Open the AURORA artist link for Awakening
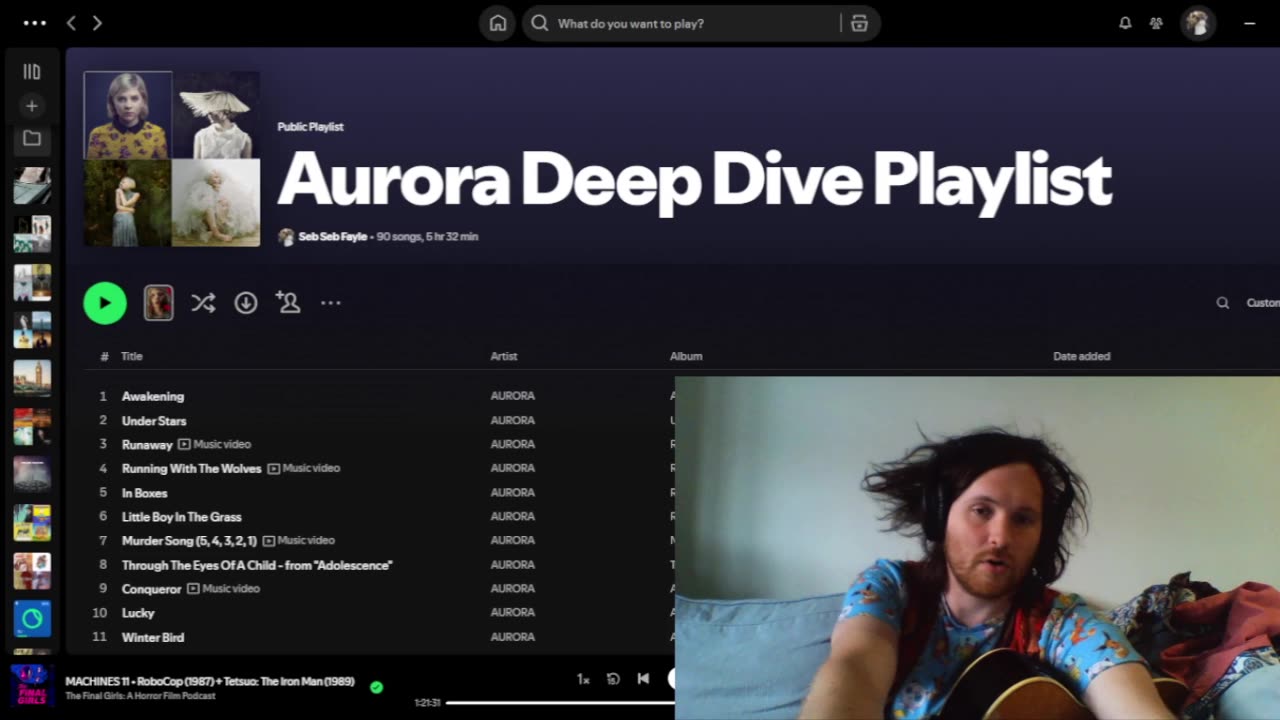The height and width of the screenshot is (720, 1280). point(512,396)
